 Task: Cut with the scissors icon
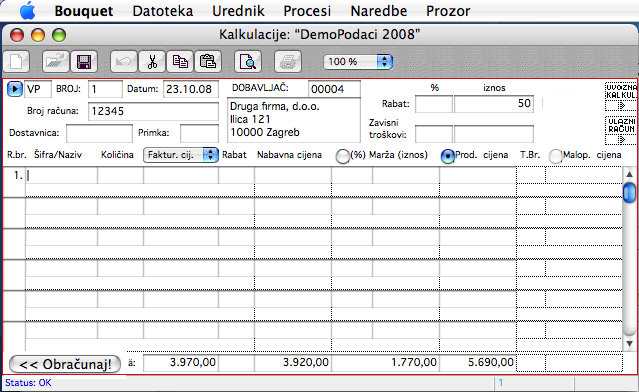pos(152,62)
